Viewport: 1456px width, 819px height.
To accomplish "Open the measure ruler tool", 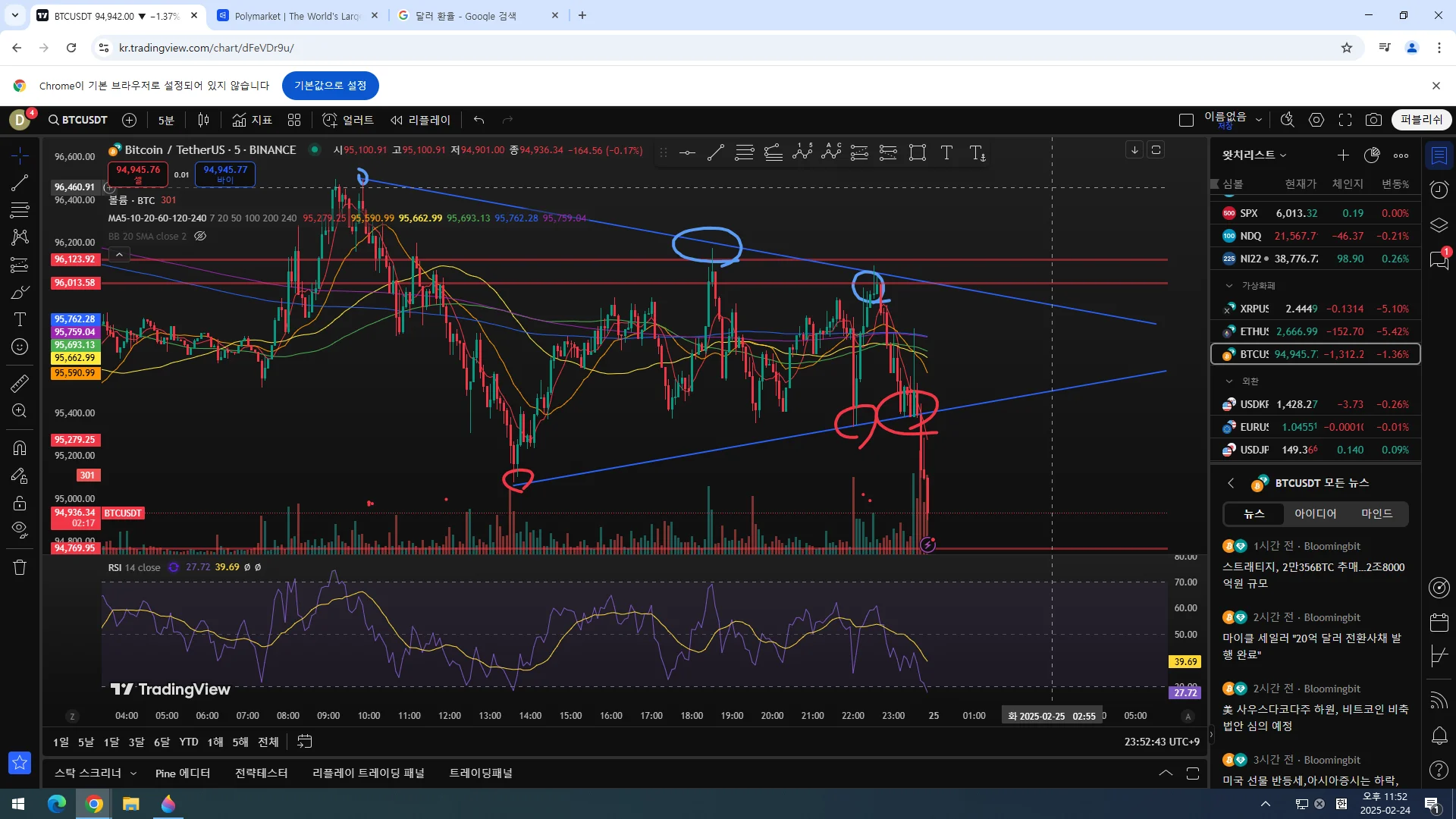I will [x=20, y=384].
